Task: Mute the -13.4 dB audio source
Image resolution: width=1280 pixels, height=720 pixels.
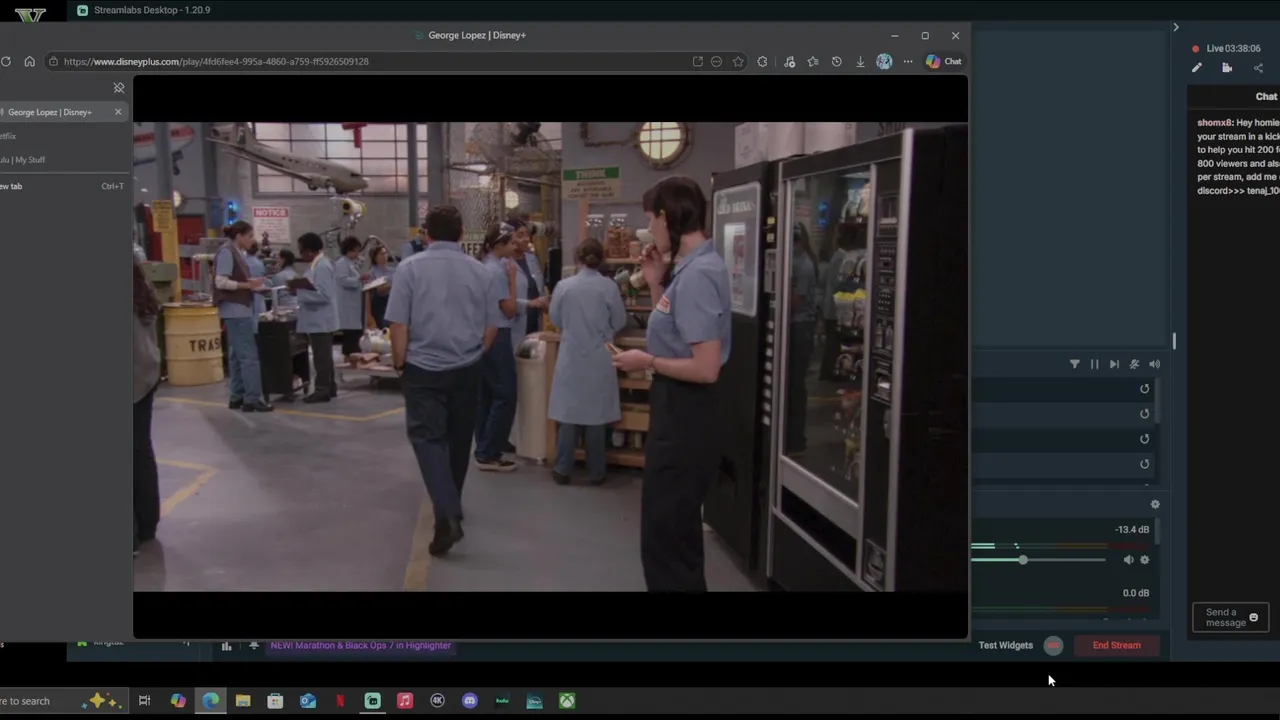Action: click(1129, 560)
